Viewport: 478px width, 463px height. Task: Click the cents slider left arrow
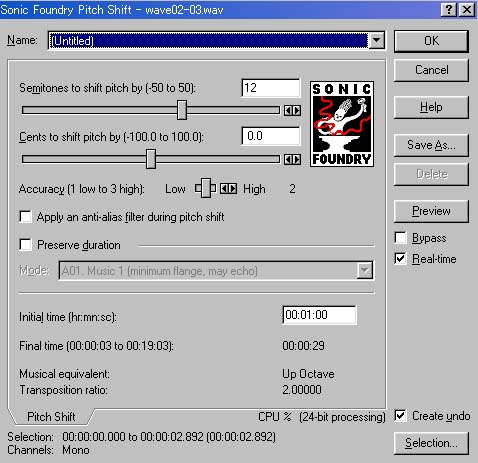click(288, 160)
